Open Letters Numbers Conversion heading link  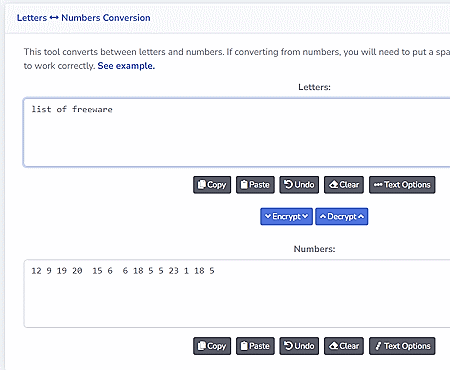[84, 18]
